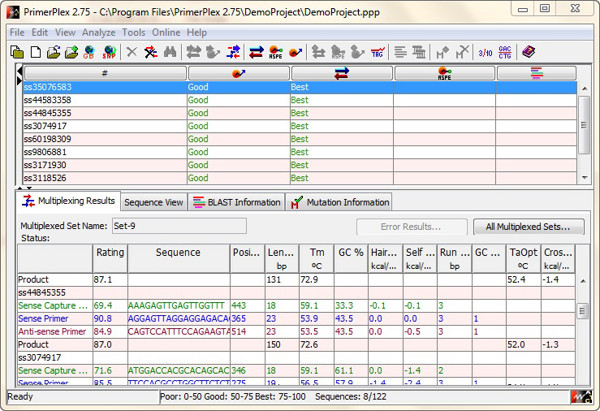This screenshot has width=600, height=411.
Task: Click the grayed M with diamond icon
Action: [442, 52]
